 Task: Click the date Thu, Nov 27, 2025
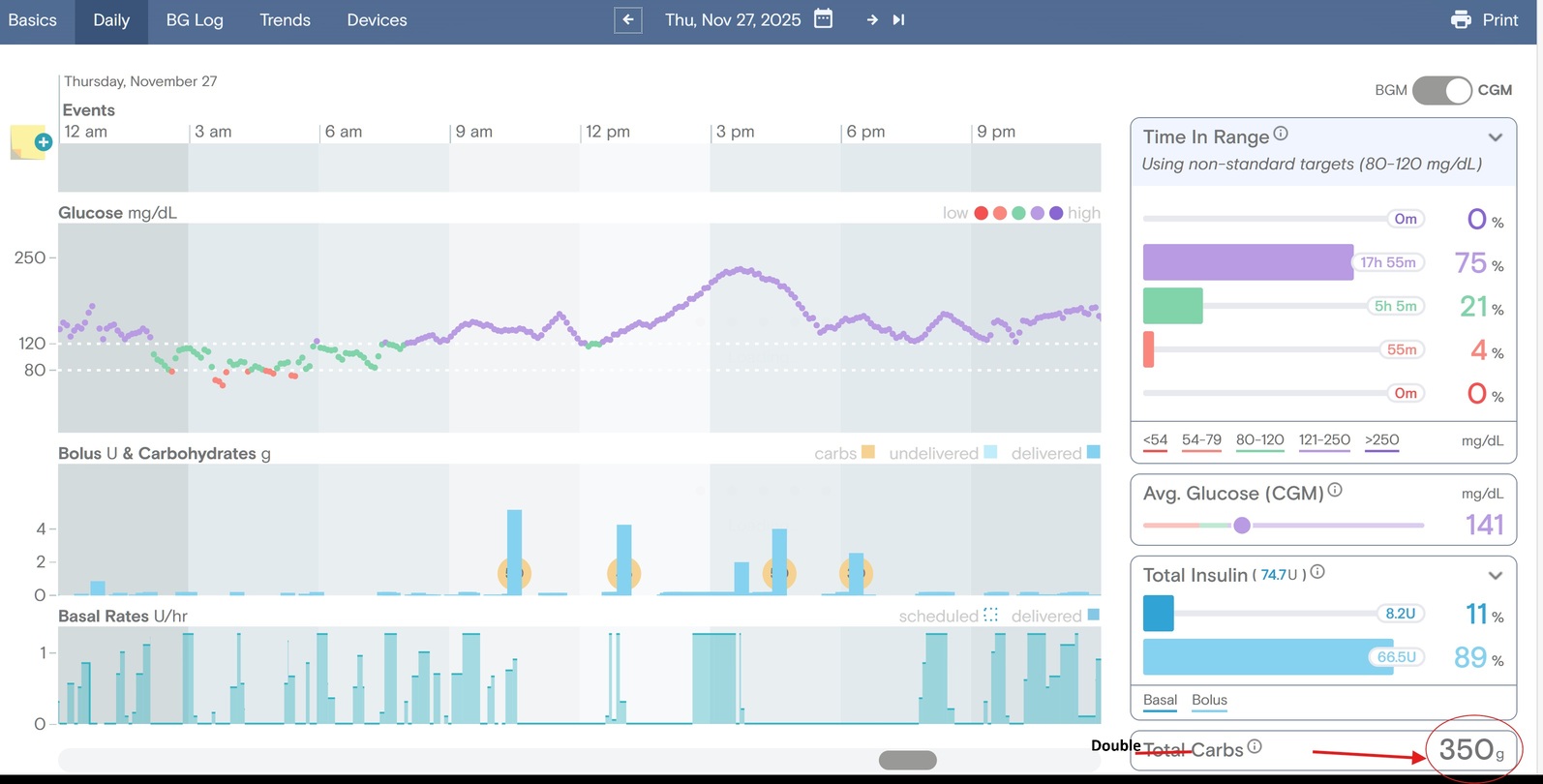[x=733, y=20]
